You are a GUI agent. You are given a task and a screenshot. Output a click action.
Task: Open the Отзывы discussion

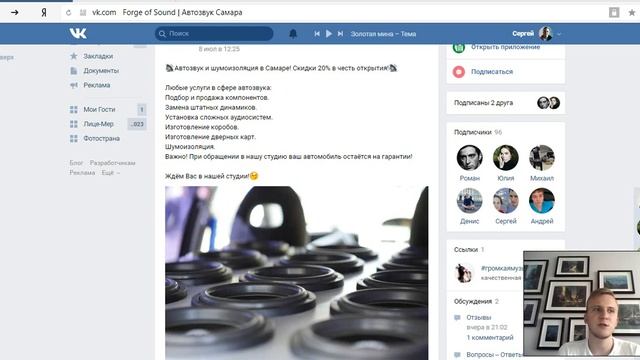pyautogui.click(x=478, y=317)
